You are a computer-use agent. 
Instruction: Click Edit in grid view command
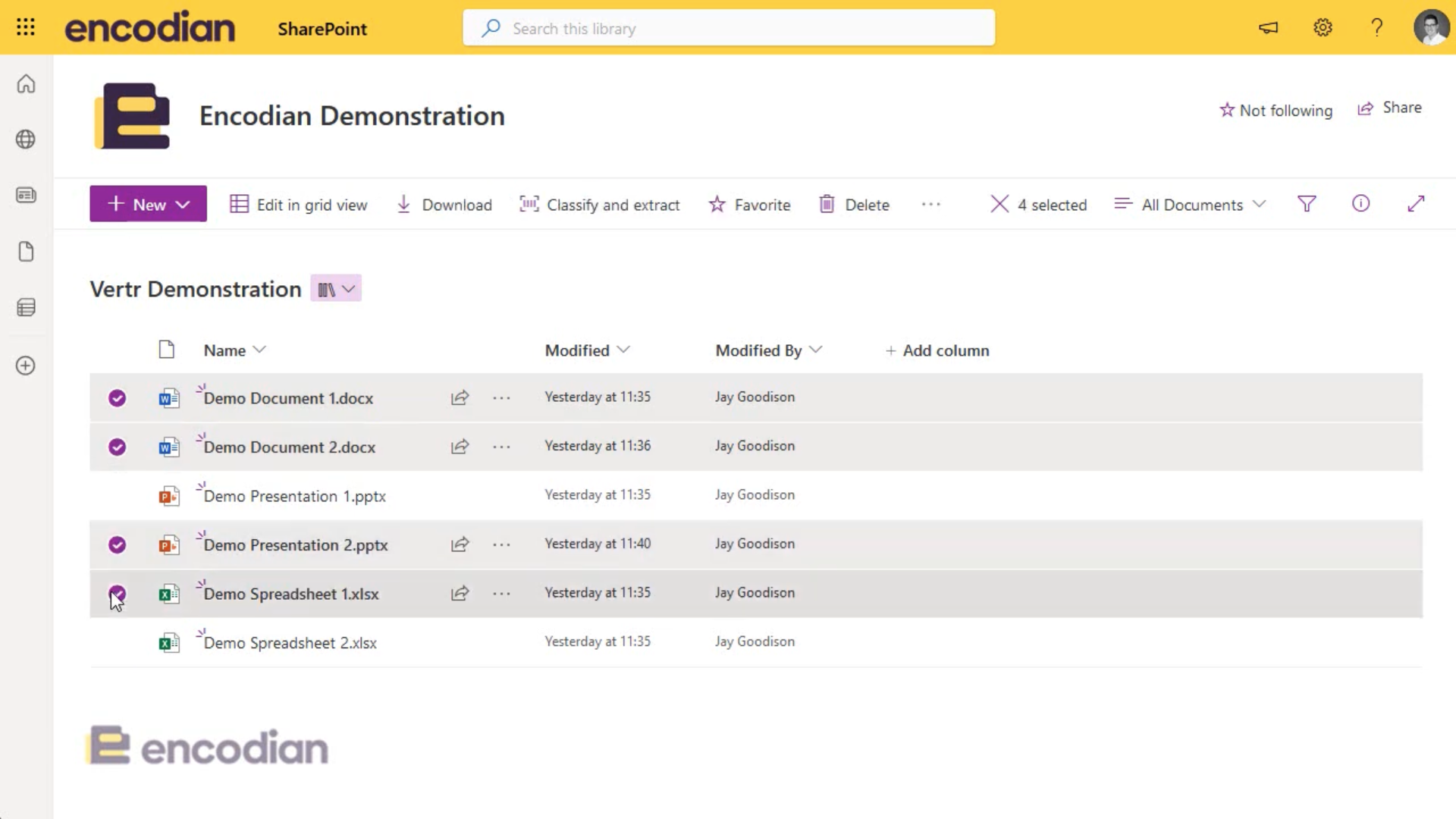coord(299,205)
